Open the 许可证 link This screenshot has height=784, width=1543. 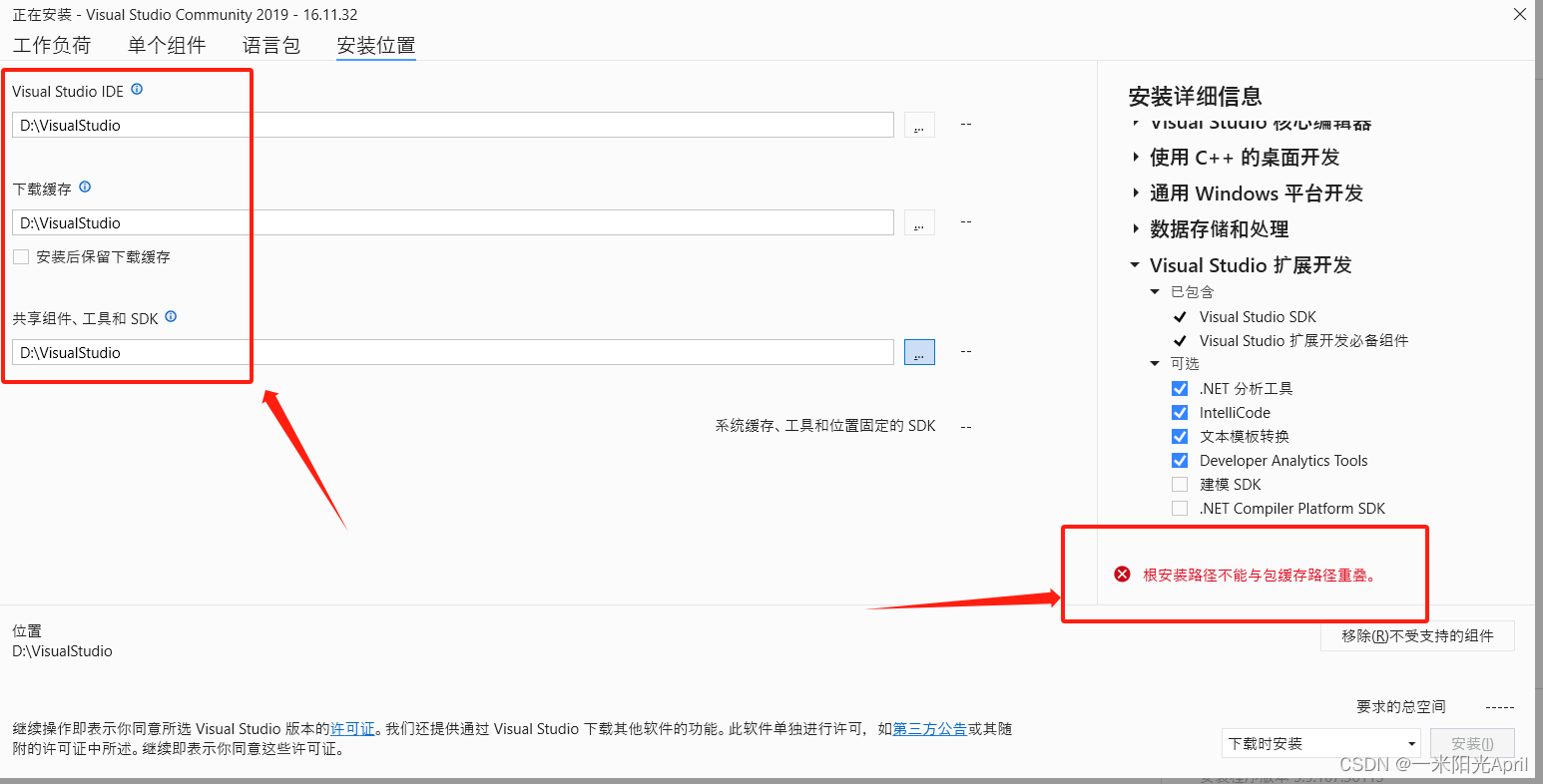352,728
